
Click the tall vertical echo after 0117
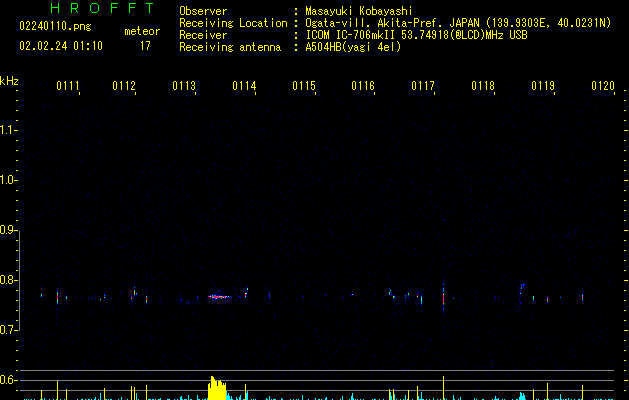[x=443, y=297]
